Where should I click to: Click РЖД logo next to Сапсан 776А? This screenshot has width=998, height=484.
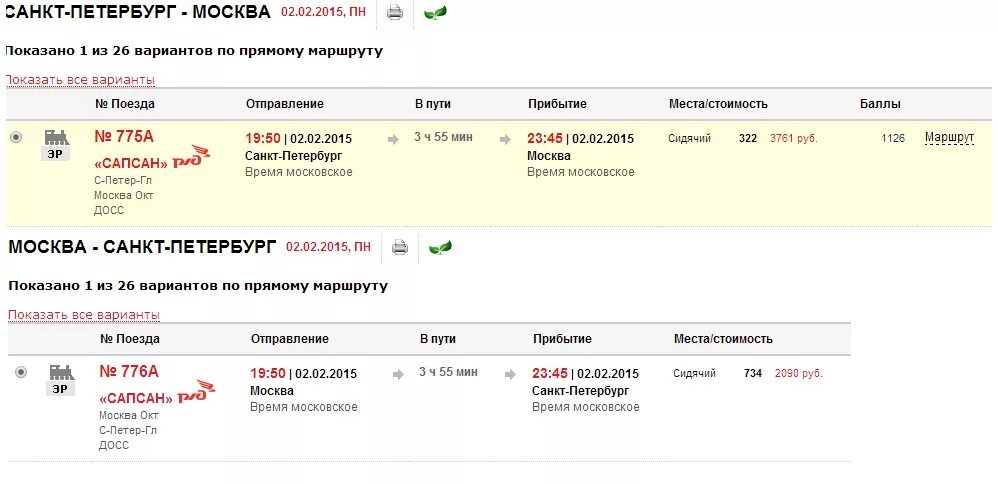click(x=196, y=391)
